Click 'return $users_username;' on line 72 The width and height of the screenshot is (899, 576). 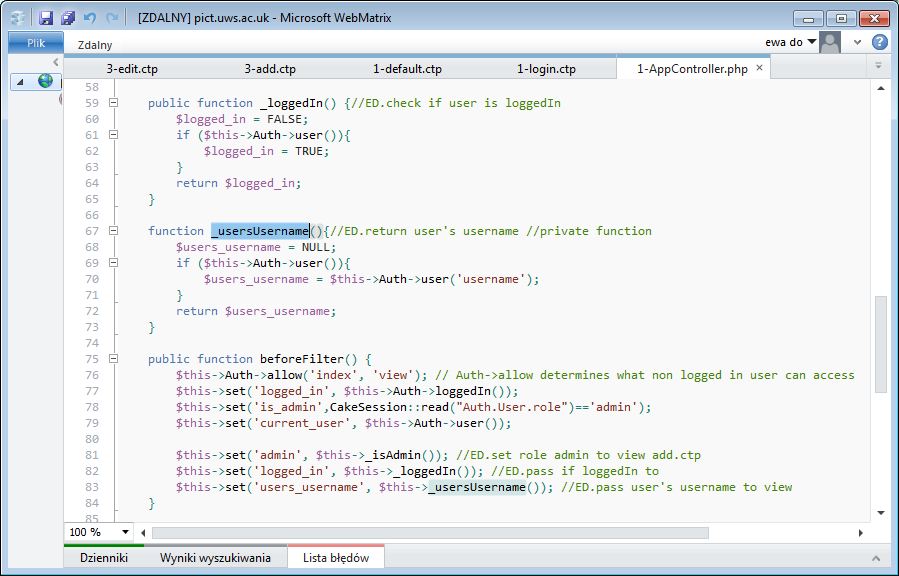point(256,311)
